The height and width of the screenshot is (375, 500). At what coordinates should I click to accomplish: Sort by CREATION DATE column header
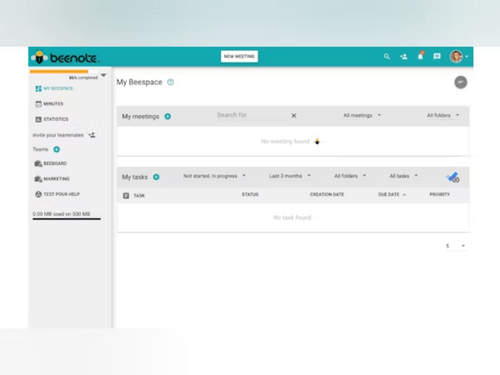327,194
